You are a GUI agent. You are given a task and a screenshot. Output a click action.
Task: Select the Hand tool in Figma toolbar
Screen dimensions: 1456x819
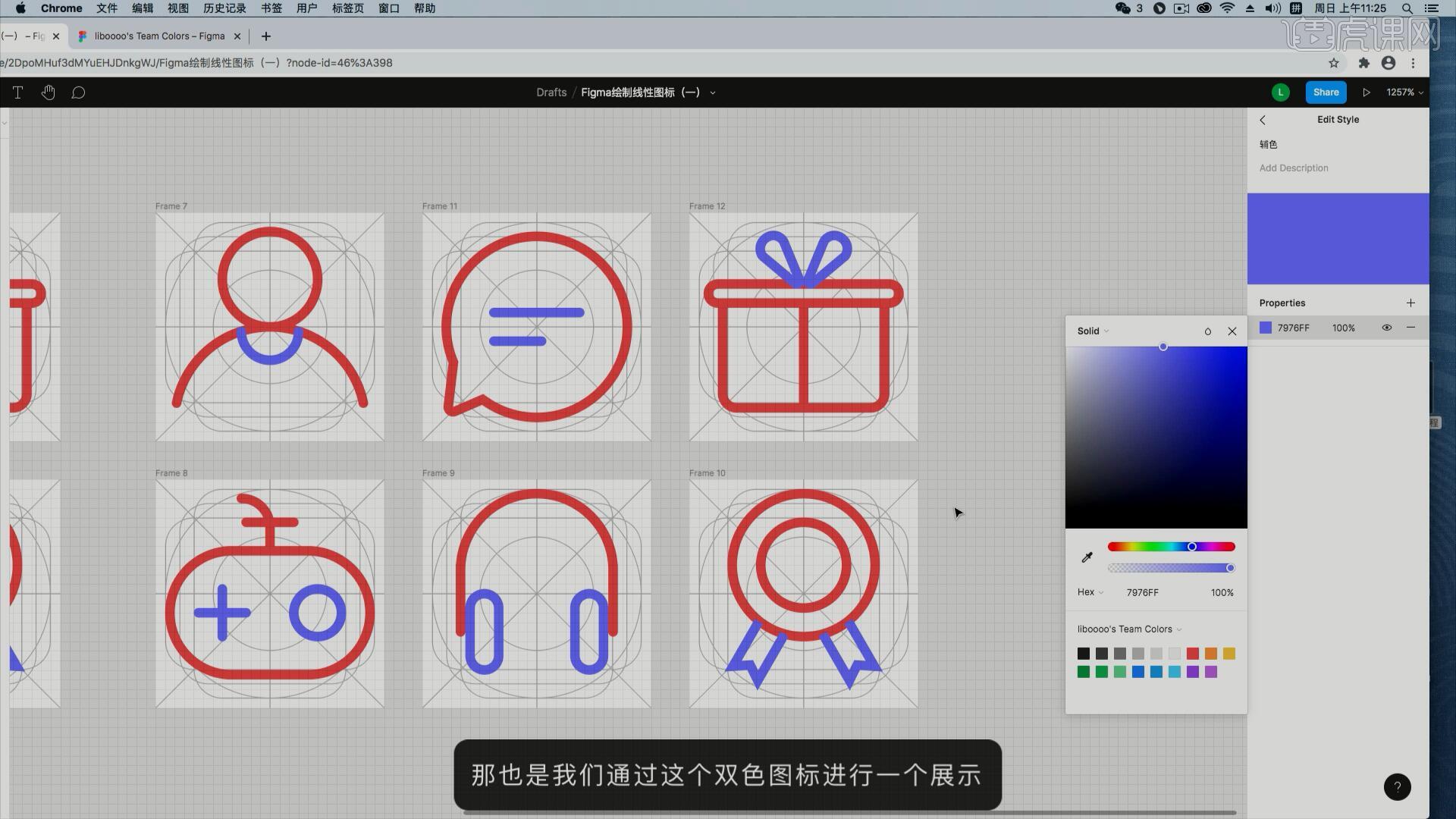coord(49,93)
